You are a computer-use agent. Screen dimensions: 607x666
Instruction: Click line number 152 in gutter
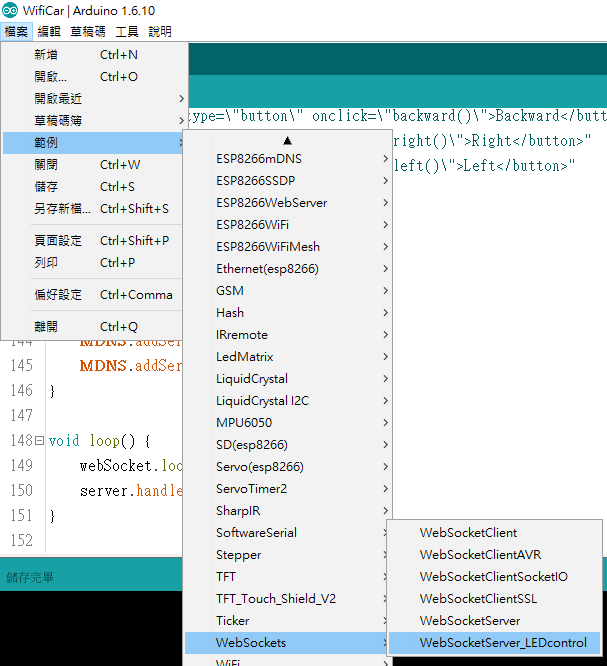click(22, 541)
